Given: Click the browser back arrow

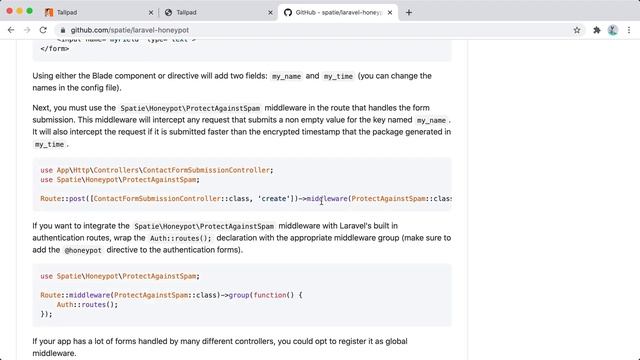Looking at the screenshot, I should 11,30.
